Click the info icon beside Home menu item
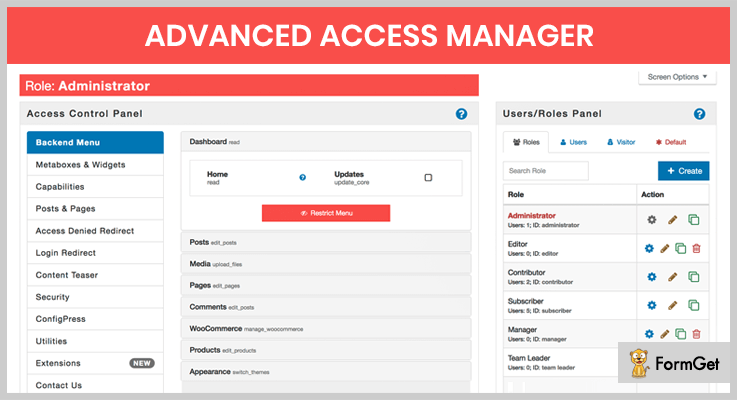Viewport: 737px width, 400px height. tap(303, 177)
